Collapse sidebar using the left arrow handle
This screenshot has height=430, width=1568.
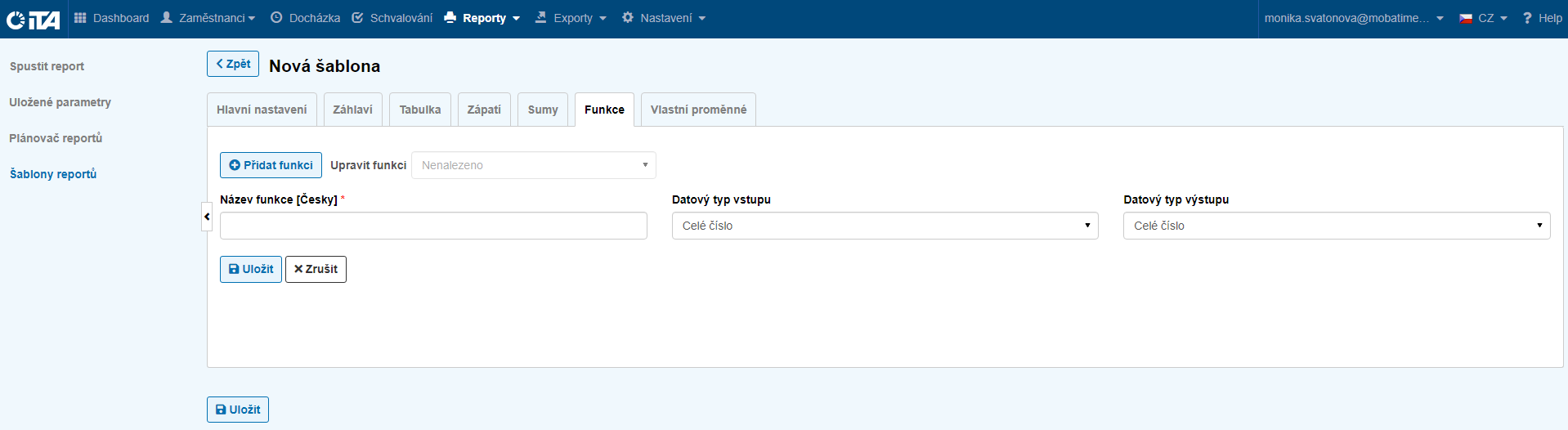click(x=207, y=217)
